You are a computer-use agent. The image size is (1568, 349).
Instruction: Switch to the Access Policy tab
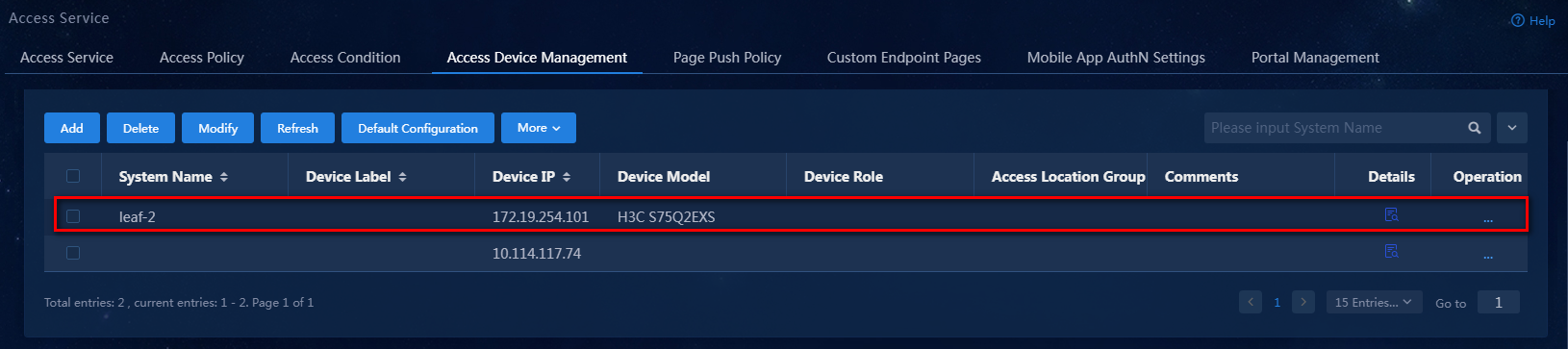202,58
